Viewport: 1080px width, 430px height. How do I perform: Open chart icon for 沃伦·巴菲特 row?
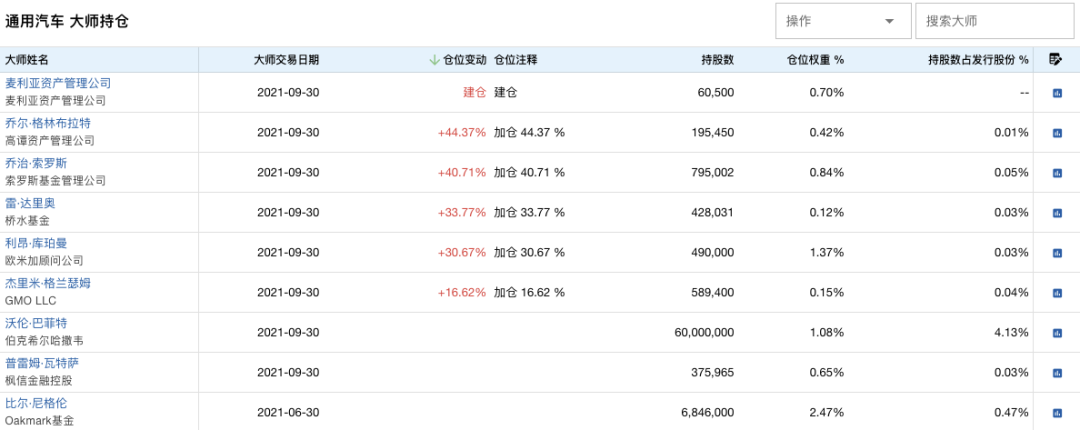[x=1057, y=333]
